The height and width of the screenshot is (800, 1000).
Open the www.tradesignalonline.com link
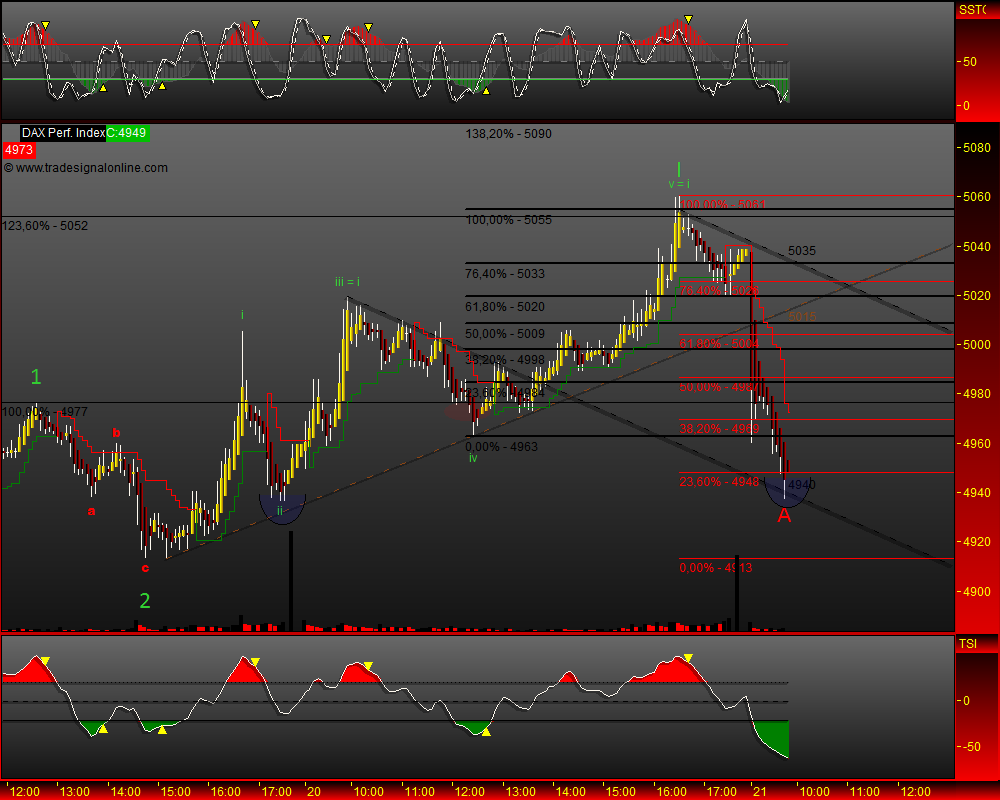coord(86,168)
